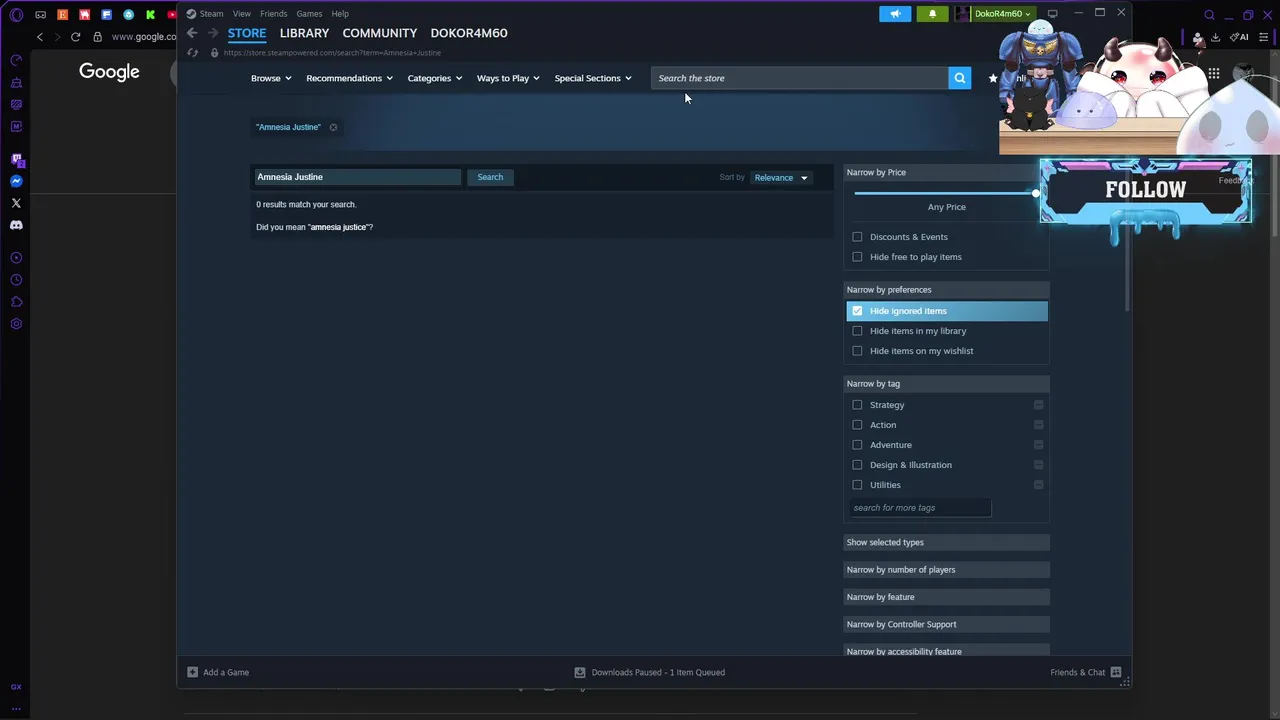
Task: Reload the Steam store page
Action: pyautogui.click(x=192, y=53)
